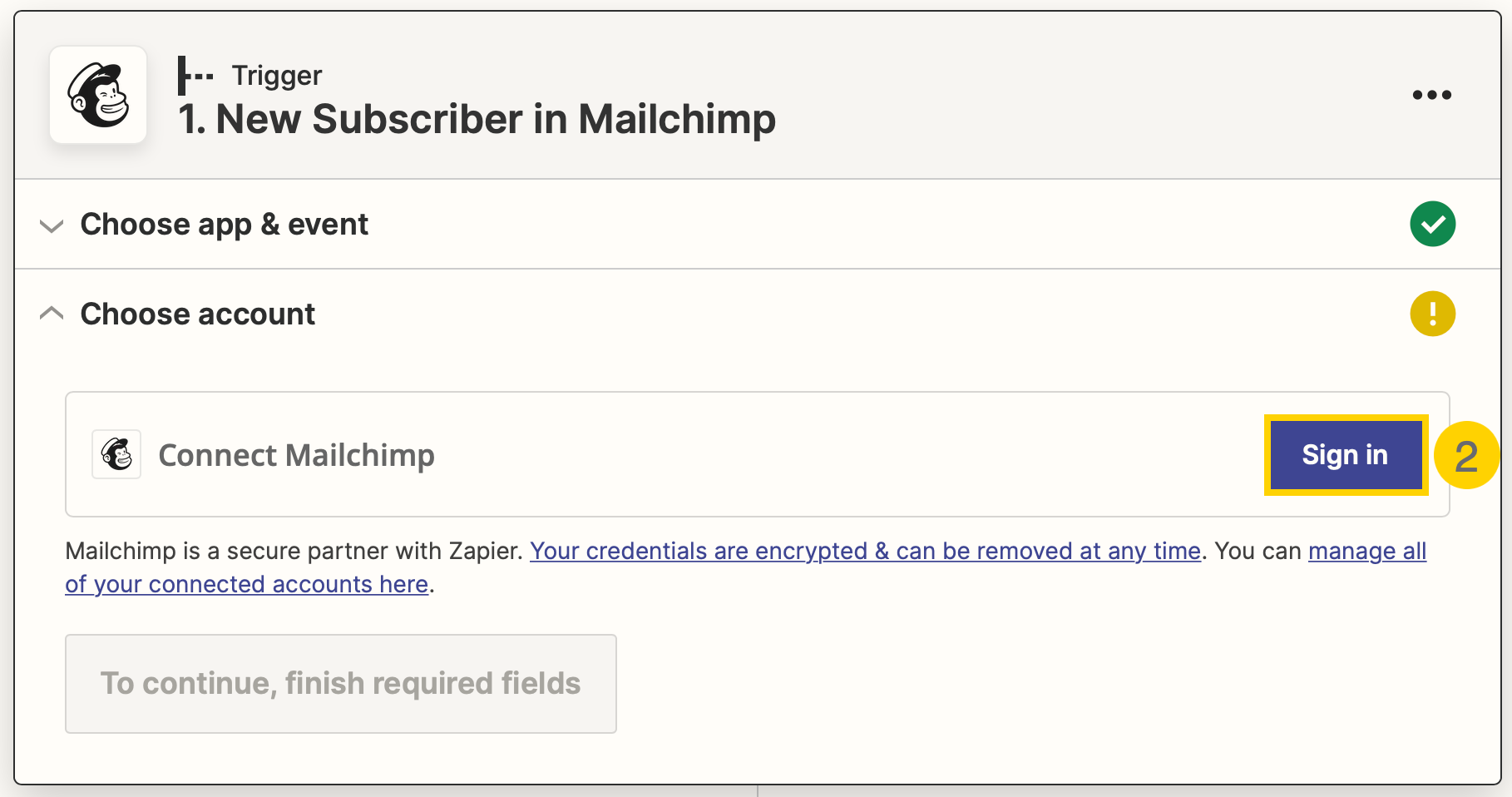The image size is (1512, 797).
Task: Click the large Mailchimp logo in header
Action: pos(98,95)
